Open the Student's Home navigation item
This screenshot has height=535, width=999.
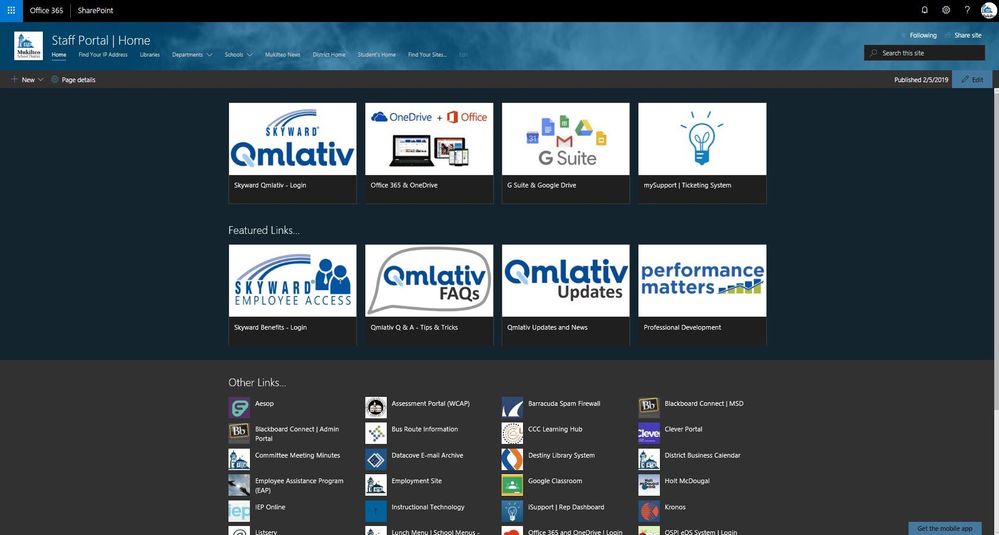[377, 55]
